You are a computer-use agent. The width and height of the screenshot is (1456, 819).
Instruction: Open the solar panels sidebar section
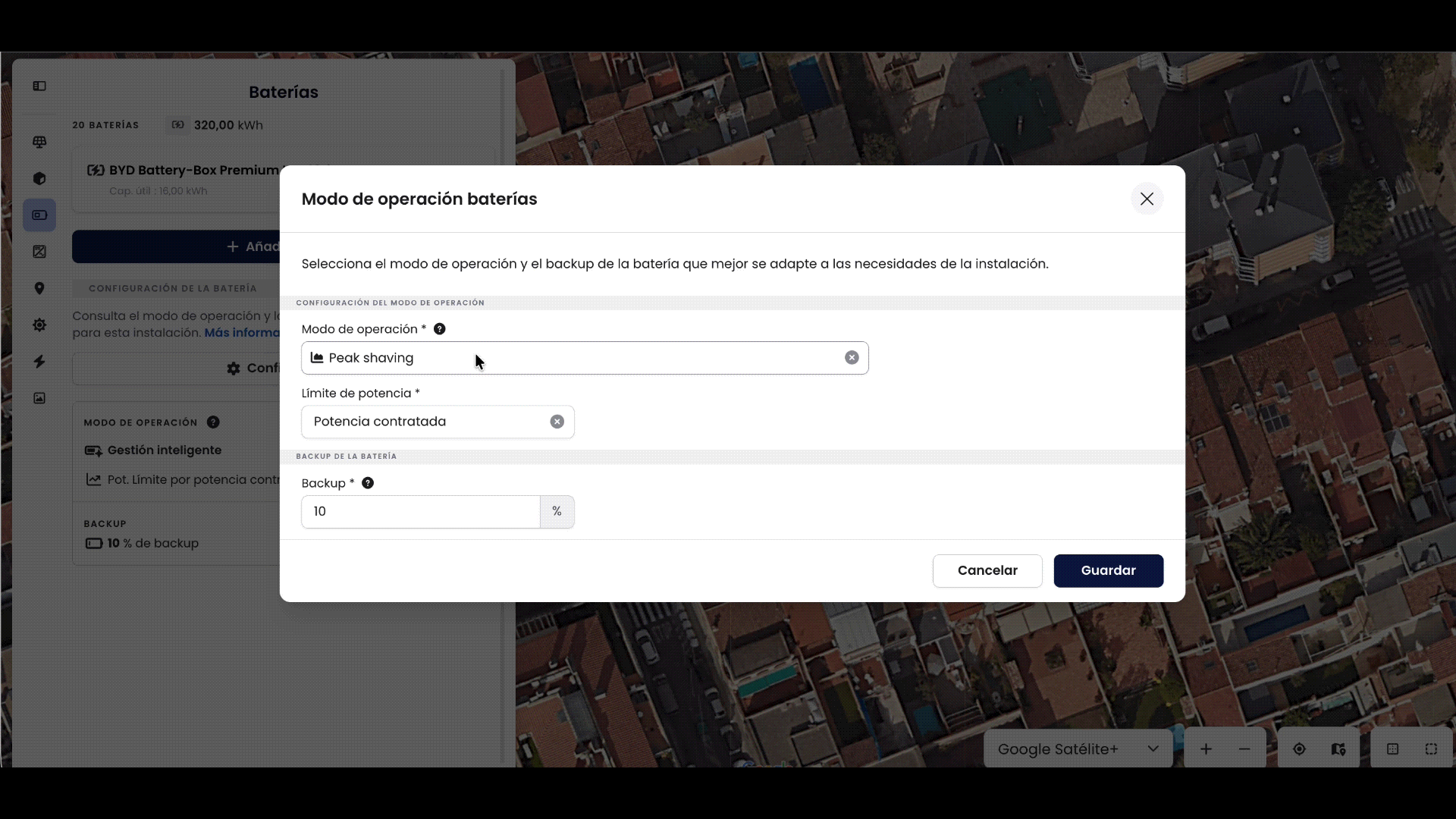[39, 142]
